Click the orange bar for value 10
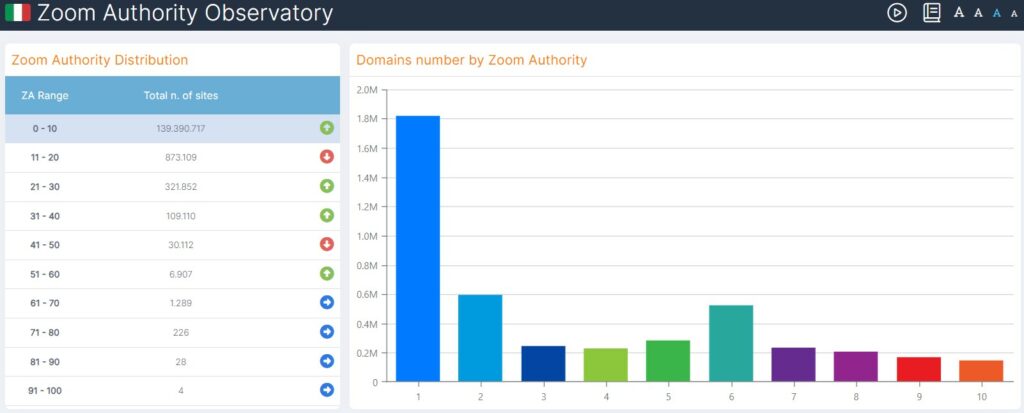This screenshot has height=413, width=1024. click(981, 370)
